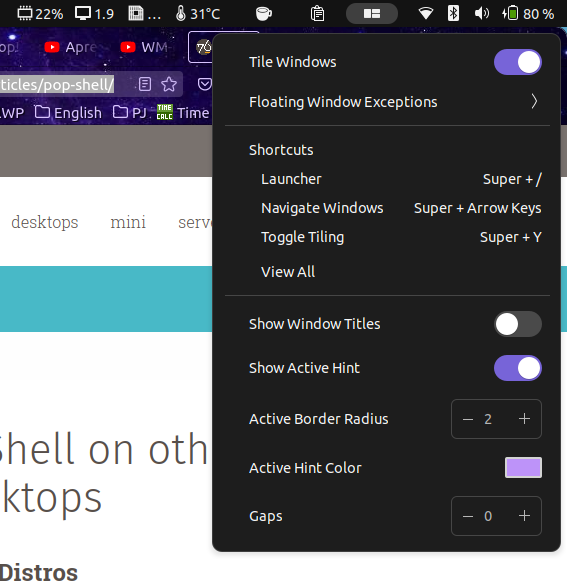The image size is (567, 583).
Task: Enable the Show Window Titles switch
Action: (518, 324)
